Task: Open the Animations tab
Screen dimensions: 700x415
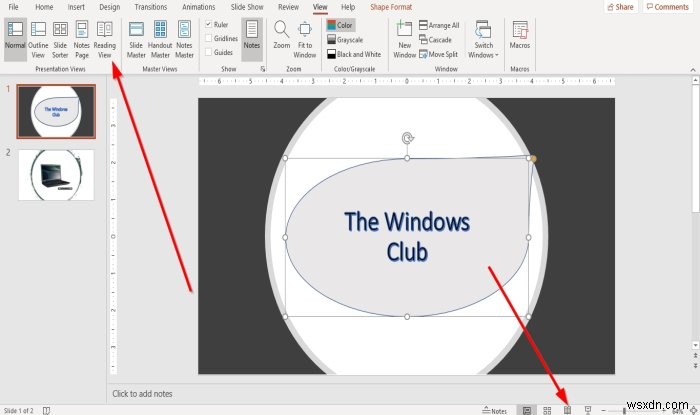Action: (x=199, y=7)
